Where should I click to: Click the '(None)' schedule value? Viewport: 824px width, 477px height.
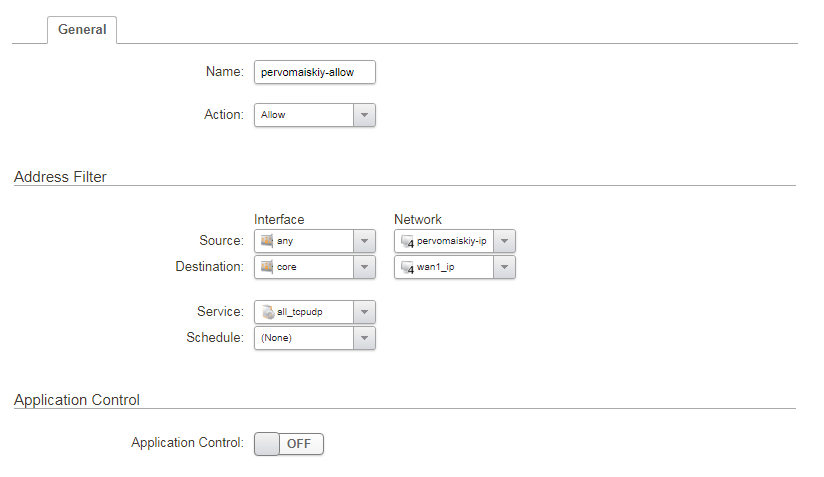pyautogui.click(x=304, y=338)
